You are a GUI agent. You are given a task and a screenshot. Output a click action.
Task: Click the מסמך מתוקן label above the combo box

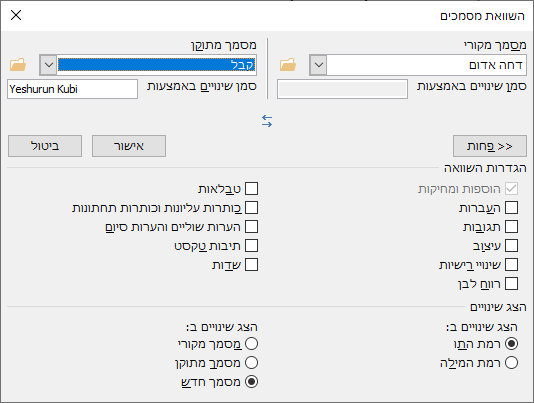223,45
